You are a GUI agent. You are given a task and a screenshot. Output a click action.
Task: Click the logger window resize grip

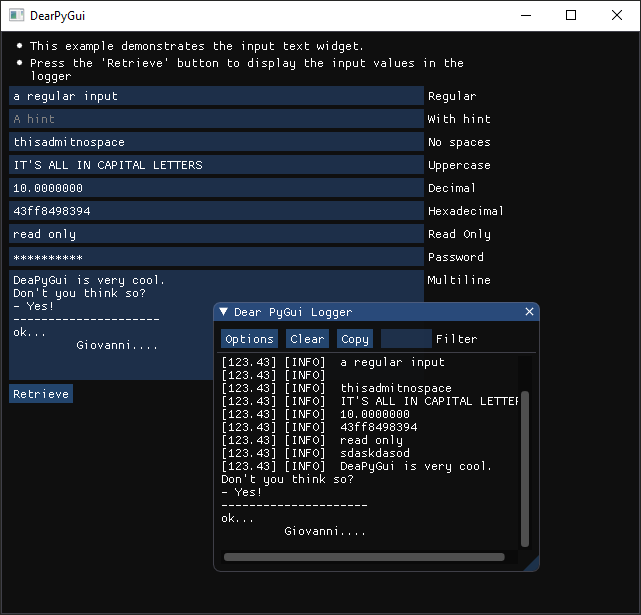[533, 564]
